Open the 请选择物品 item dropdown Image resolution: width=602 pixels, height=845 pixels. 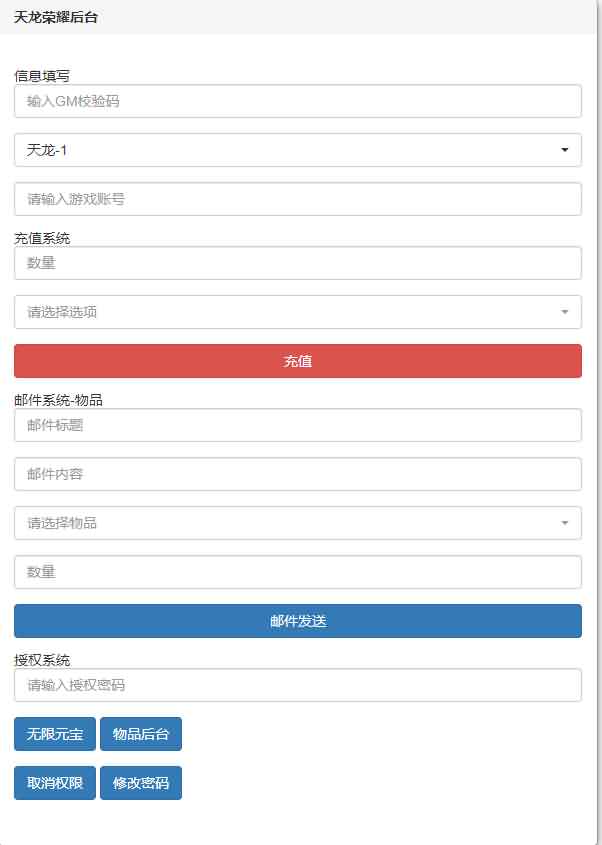(x=297, y=523)
